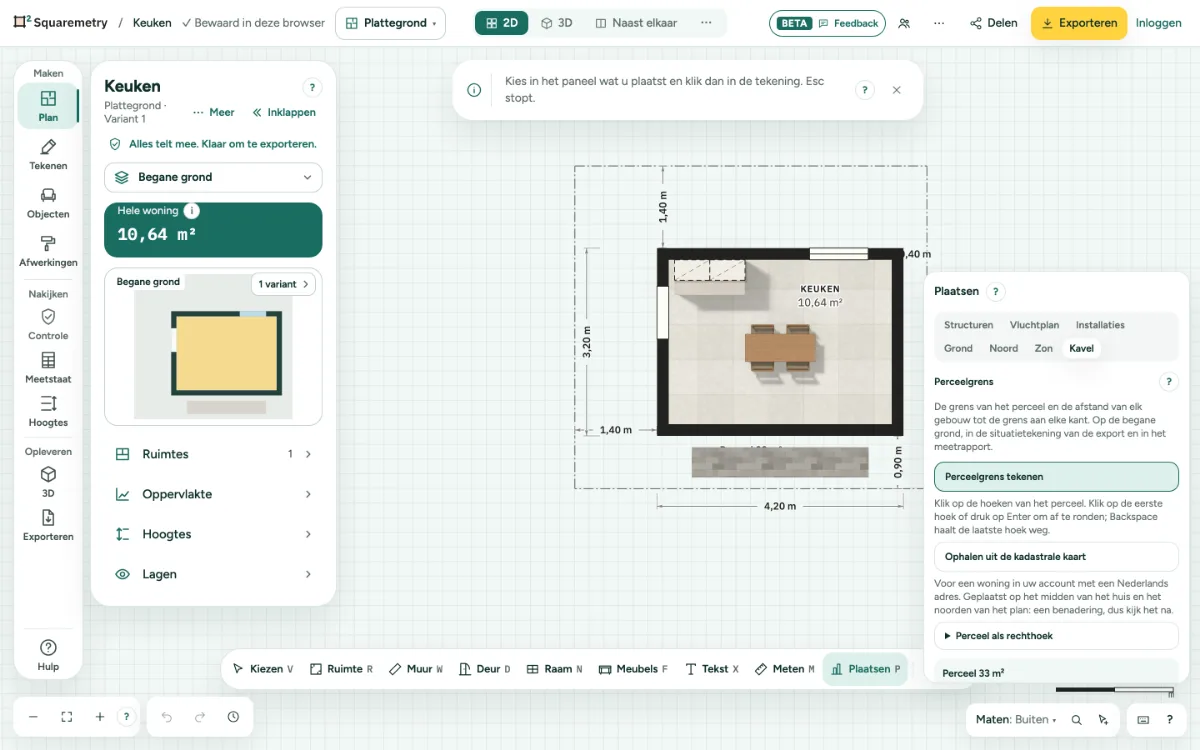Expand the Oppervlakte row
The image size is (1200, 750).
[213, 494]
